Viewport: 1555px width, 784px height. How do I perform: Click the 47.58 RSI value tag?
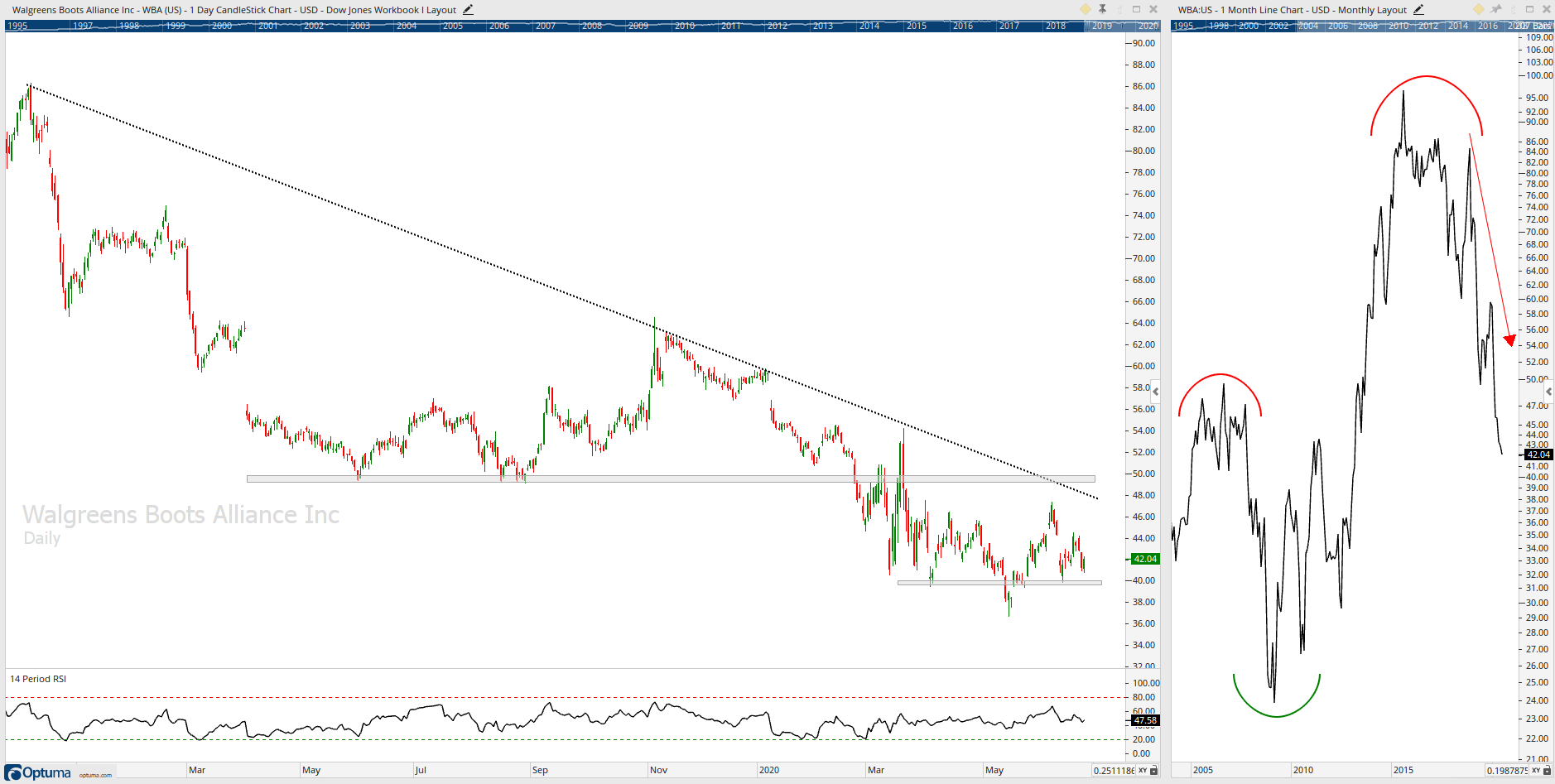click(x=1145, y=720)
